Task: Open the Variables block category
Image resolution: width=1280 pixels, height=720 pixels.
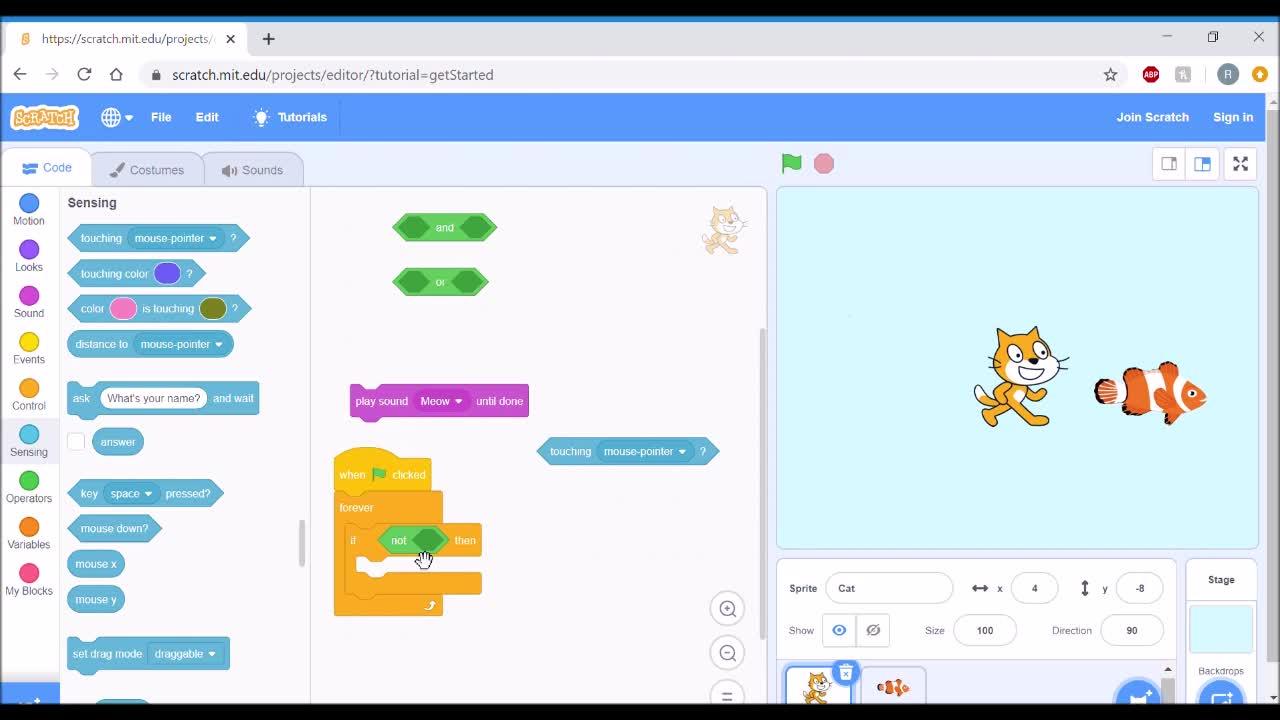Action: click(x=29, y=534)
